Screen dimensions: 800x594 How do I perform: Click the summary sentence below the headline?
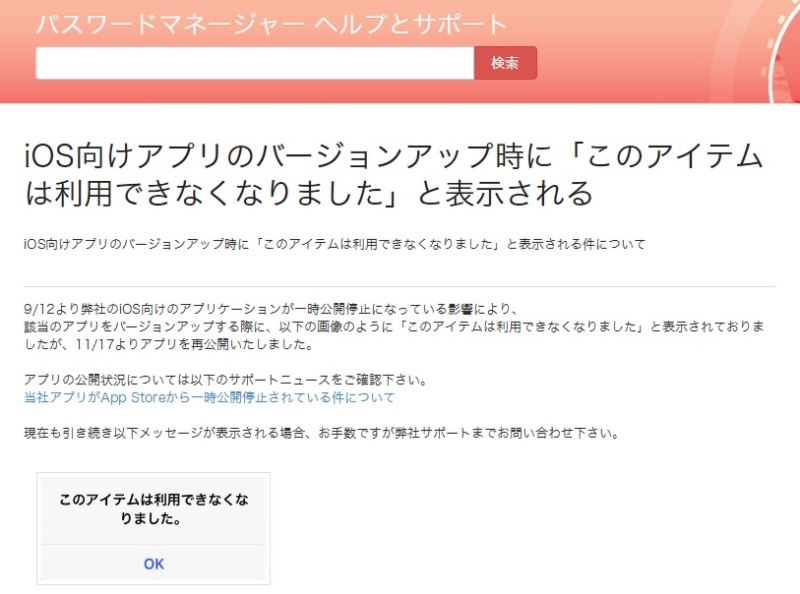[x=334, y=244]
